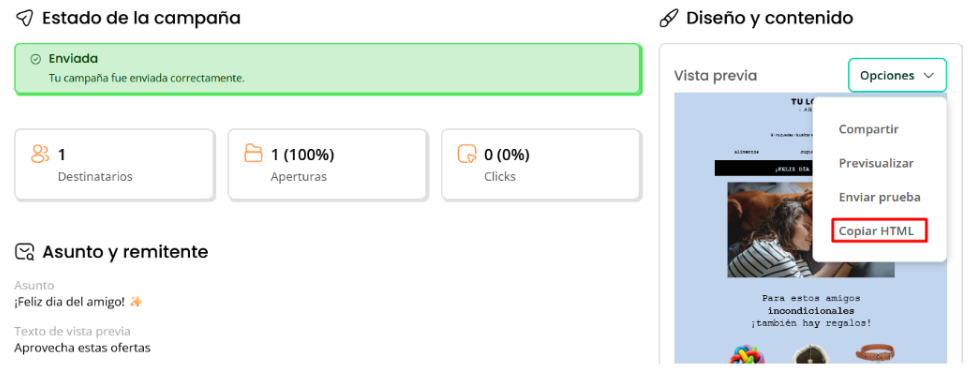Click the check circle icon next to Enviada
973x372 pixels.
point(35,59)
